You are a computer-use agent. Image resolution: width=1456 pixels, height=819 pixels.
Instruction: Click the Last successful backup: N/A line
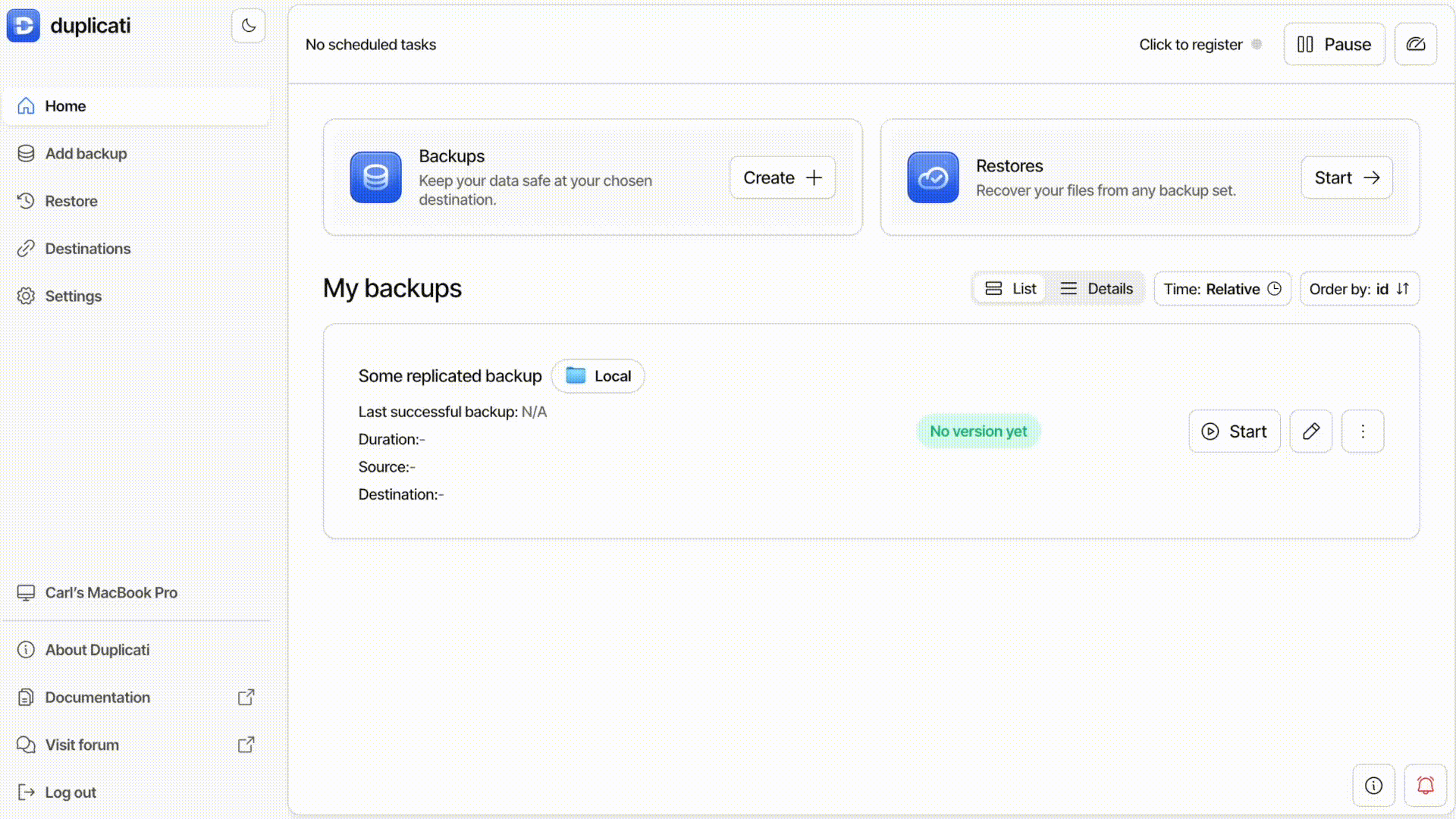coord(453,412)
